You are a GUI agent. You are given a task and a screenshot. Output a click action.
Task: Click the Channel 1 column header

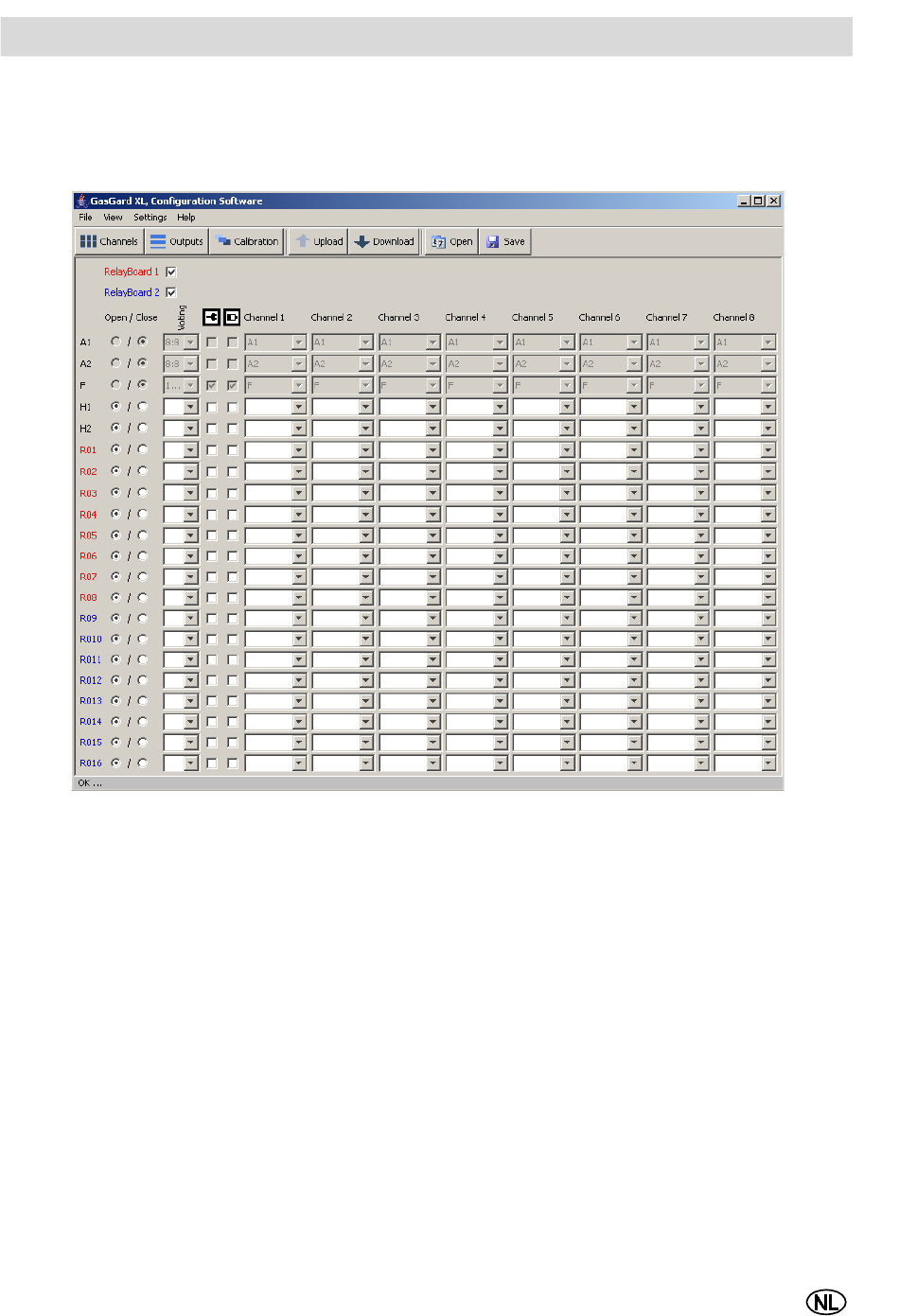(x=264, y=318)
